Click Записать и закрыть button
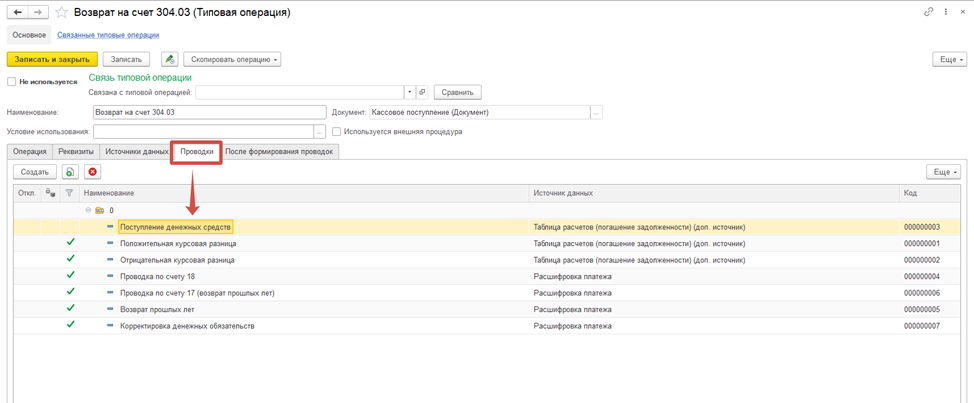The image size is (974, 403). 53,59
